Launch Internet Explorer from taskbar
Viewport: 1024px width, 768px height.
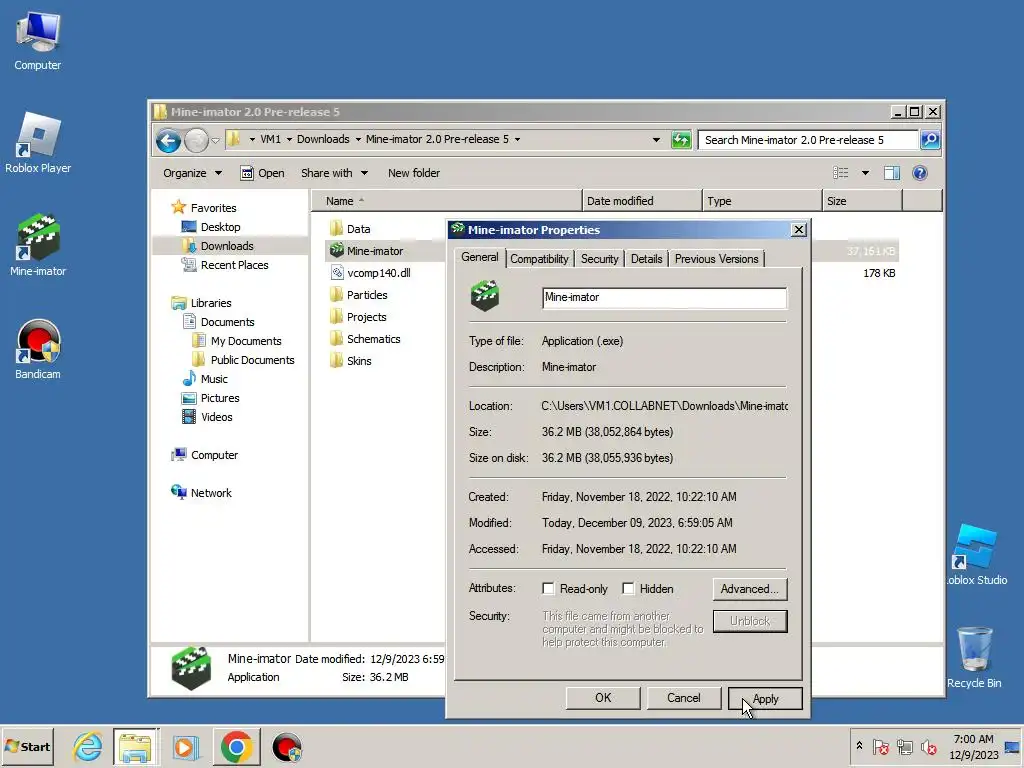tap(88, 747)
